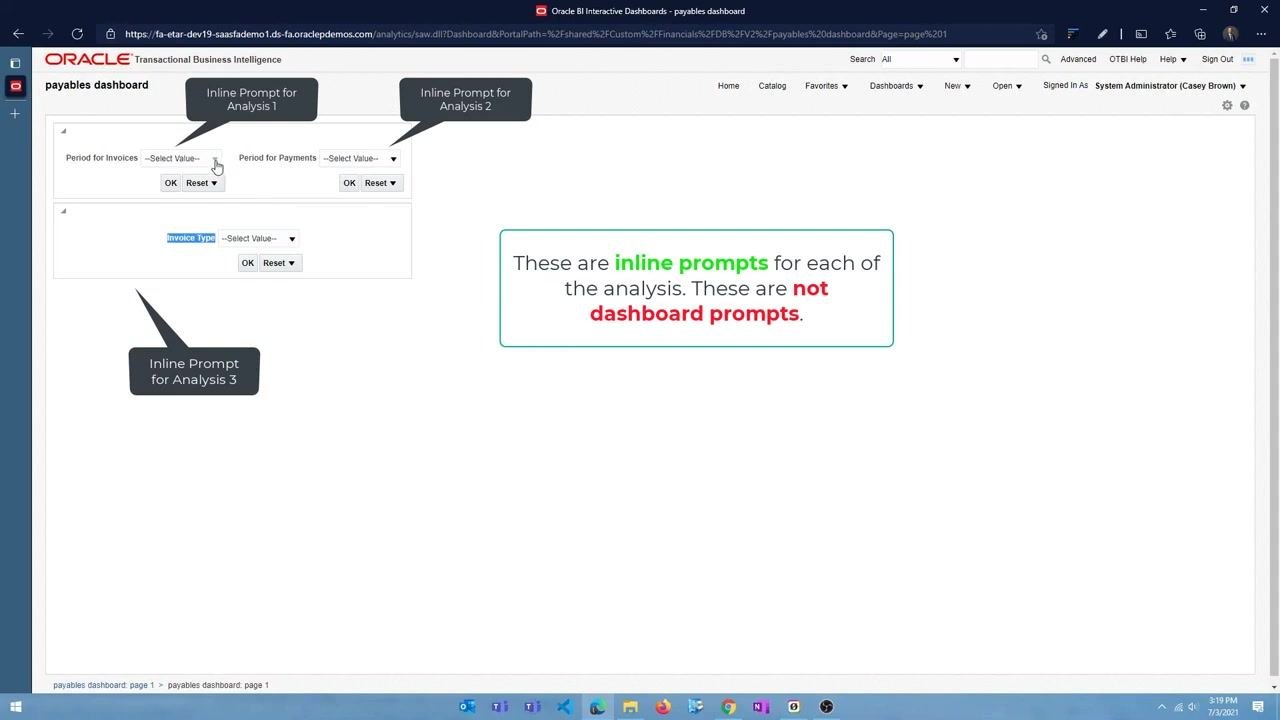Open Outlook from the taskbar
The image size is (1280, 720).
[x=467, y=707]
